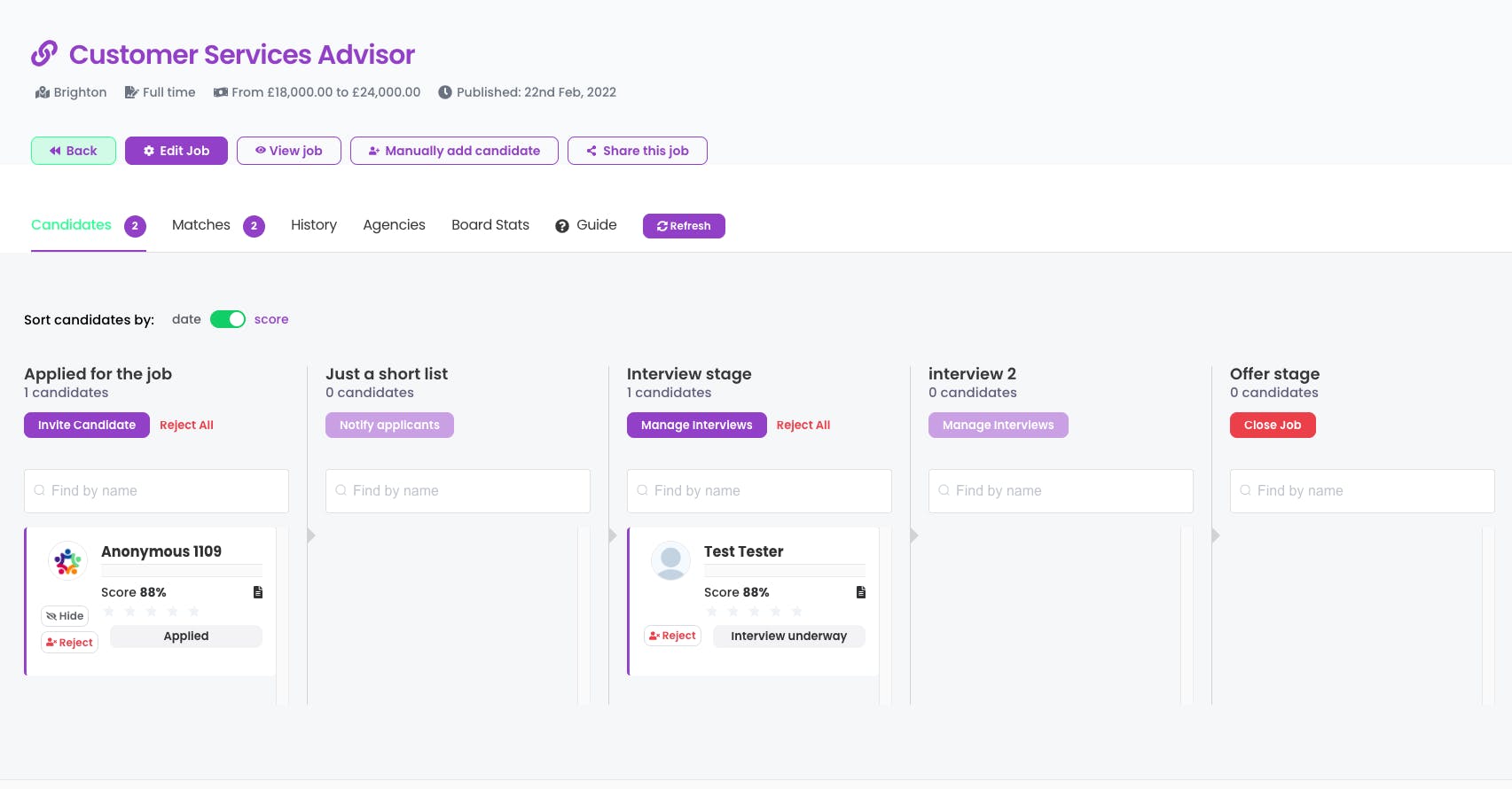
Task: Rate Anonymous 1109 one star
Action: (109, 612)
